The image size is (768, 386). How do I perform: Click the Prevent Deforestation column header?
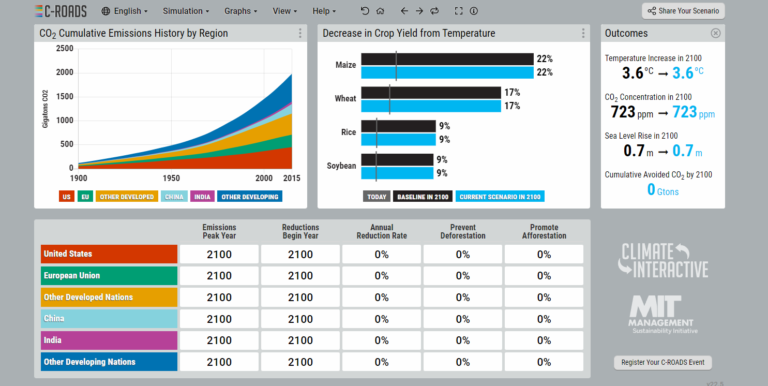pyautogui.click(x=463, y=231)
